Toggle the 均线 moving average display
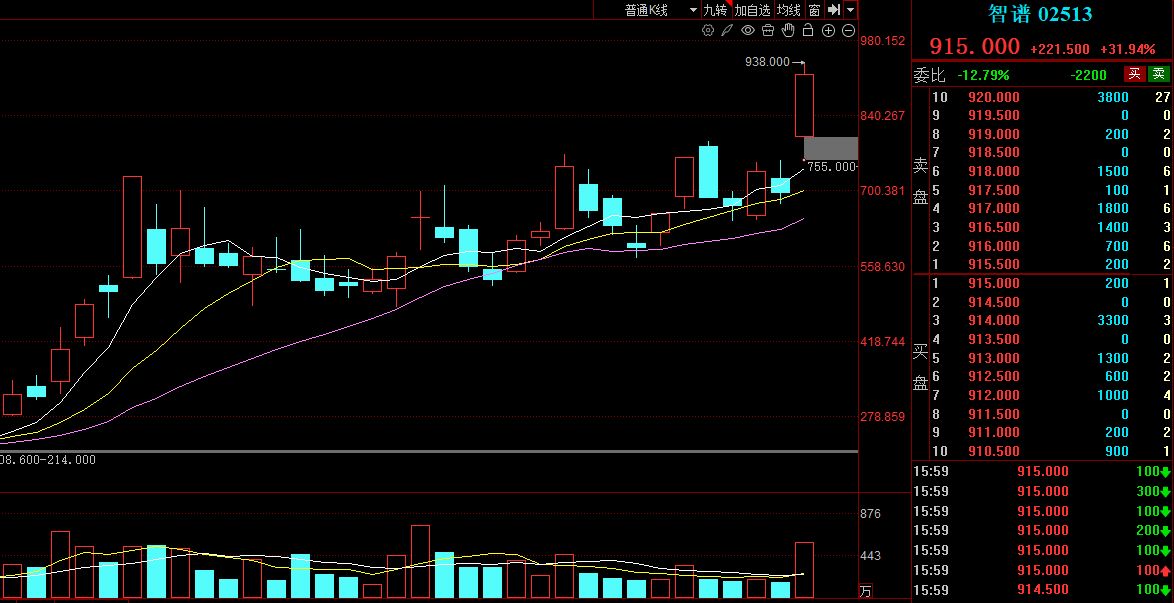Viewport: 1174px width, 603px height. click(789, 10)
